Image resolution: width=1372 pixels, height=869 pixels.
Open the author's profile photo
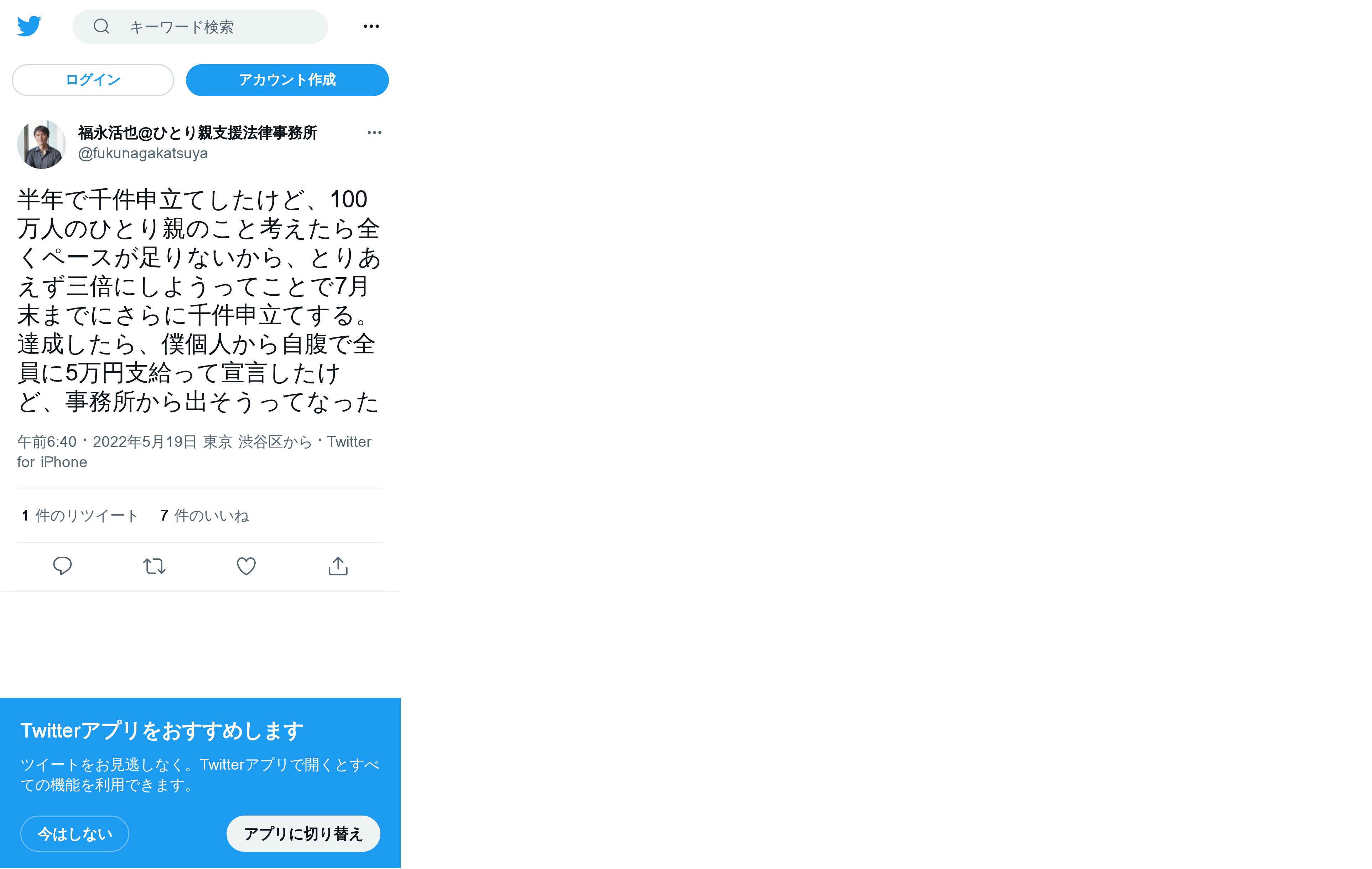(x=41, y=144)
